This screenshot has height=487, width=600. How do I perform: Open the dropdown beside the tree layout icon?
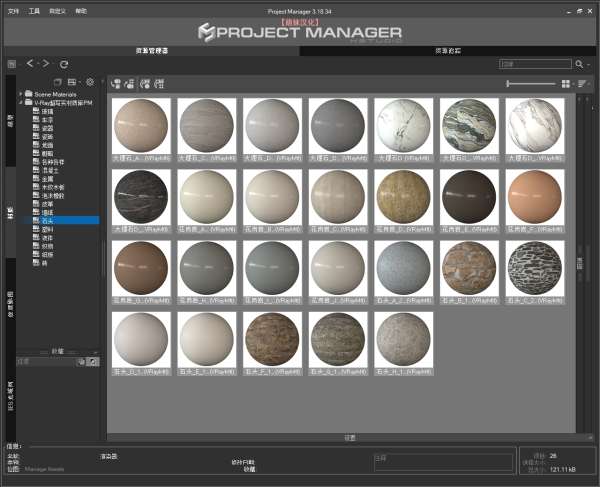[78, 82]
